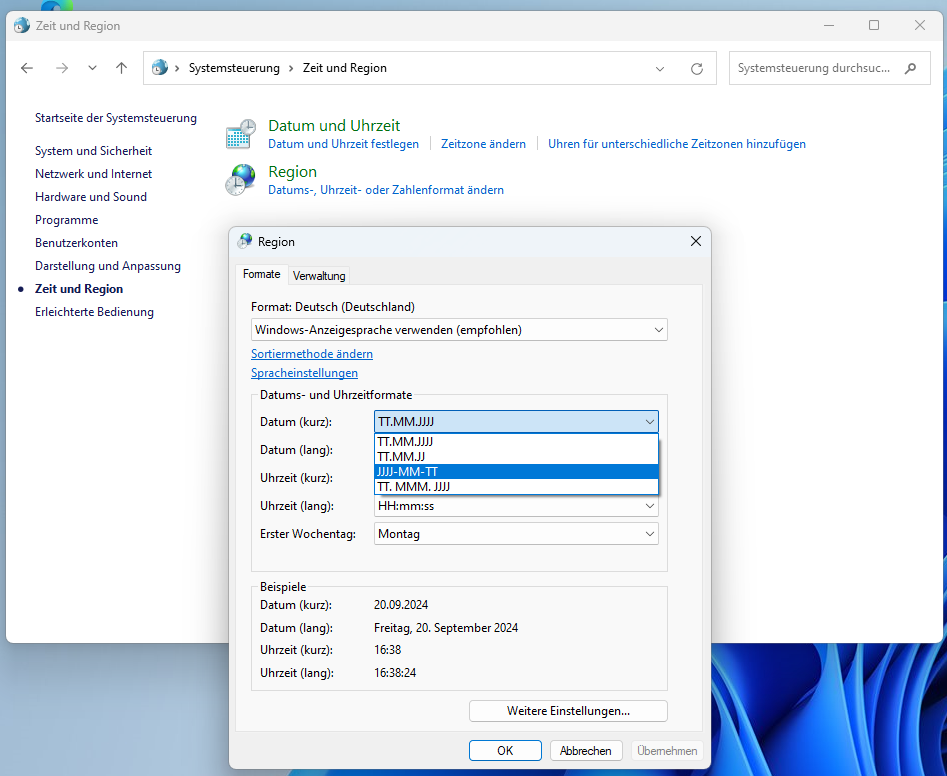The width and height of the screenshot is (947, 776).
Task: Open the Datum und Uhrzeit calendar icon
Action: coord(240,134)
